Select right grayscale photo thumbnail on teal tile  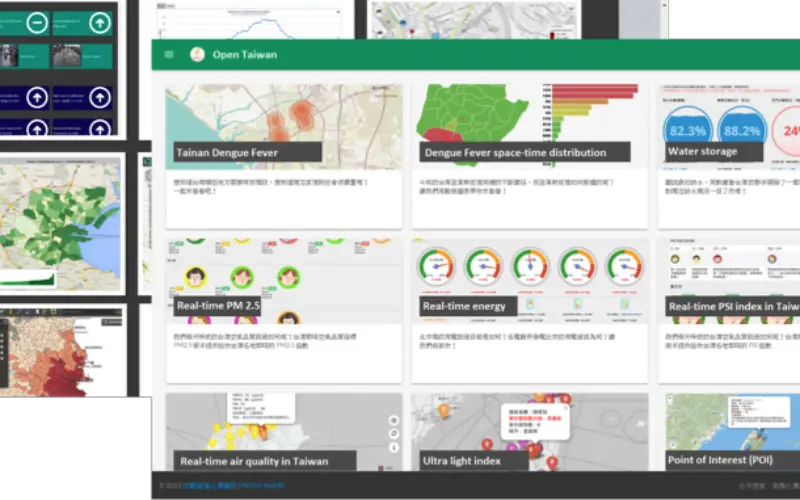pyautogui.click(x=67, y=56)
